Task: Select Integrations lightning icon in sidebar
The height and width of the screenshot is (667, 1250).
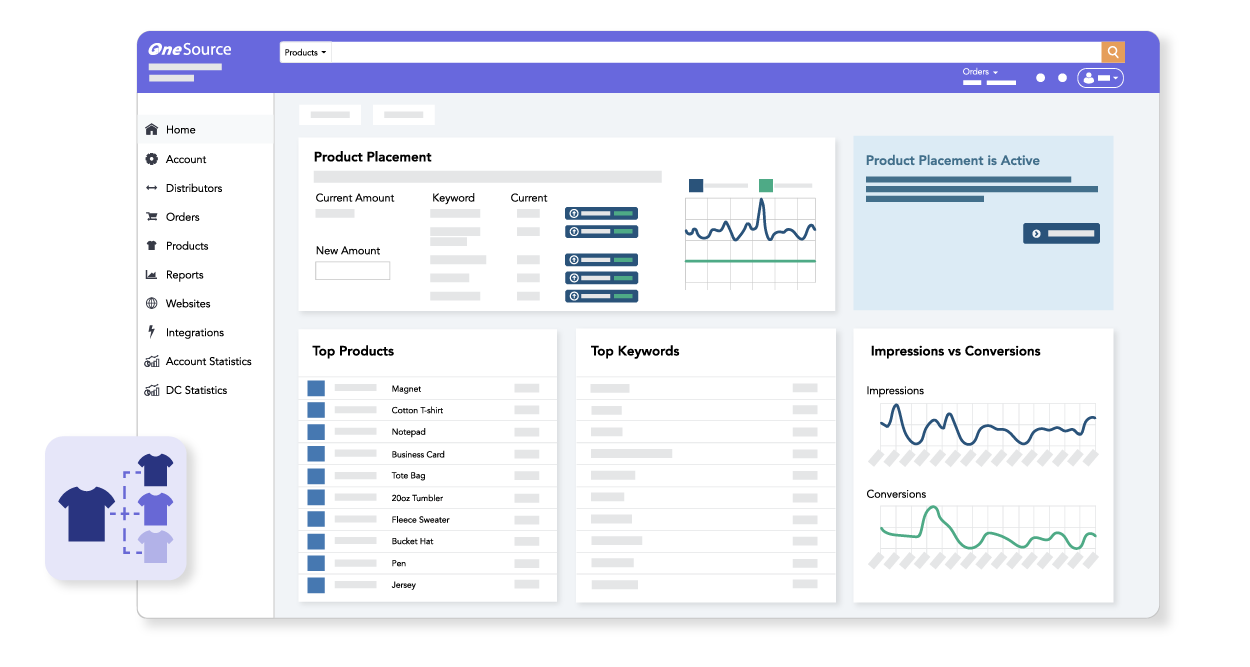Action: click(x=152, y=332)
